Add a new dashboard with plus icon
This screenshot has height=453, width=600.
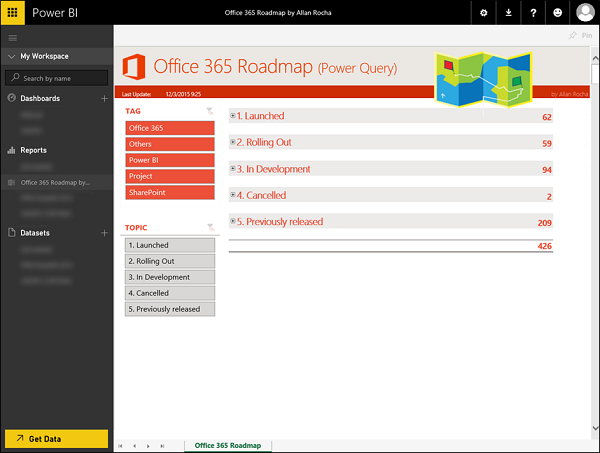pos(104,99)
